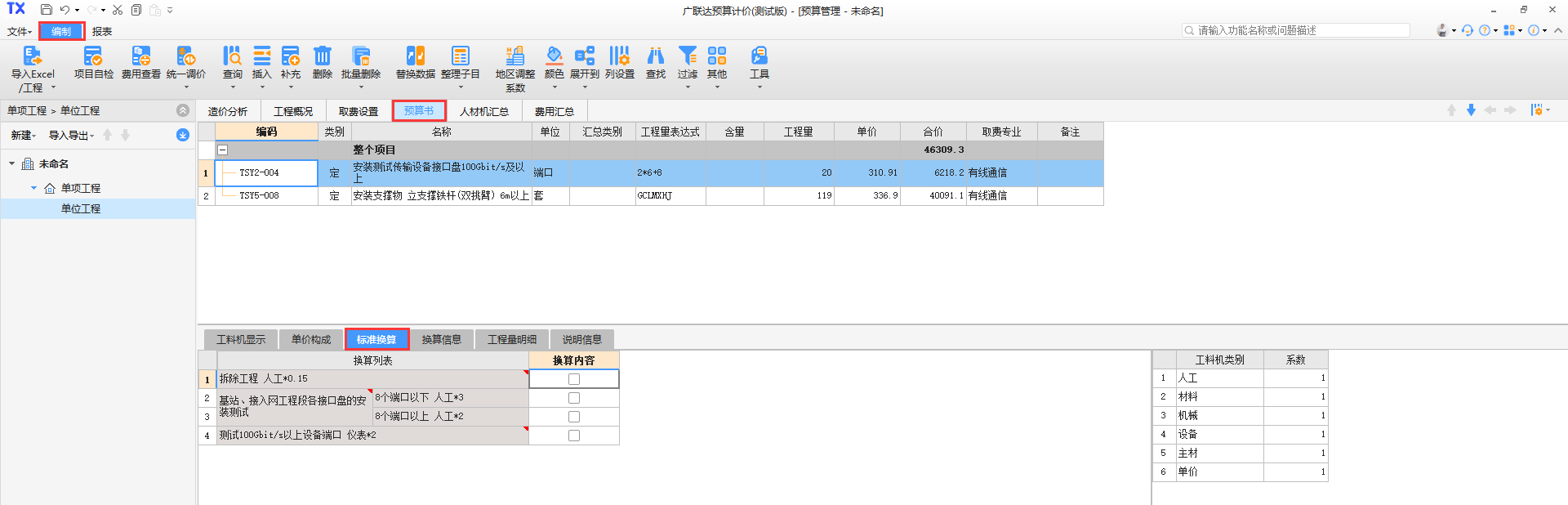Tick the 测试100Gbit/s以上设备端口 仪表*2 checkbox
Image resolution: width=1568 pixels, height=505 pixels.
coord(574,436)
